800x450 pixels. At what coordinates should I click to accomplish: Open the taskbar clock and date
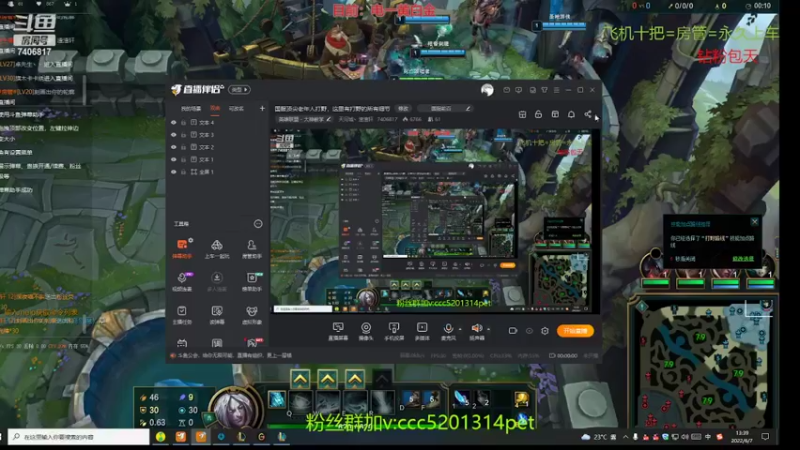(x=743, y=437)
